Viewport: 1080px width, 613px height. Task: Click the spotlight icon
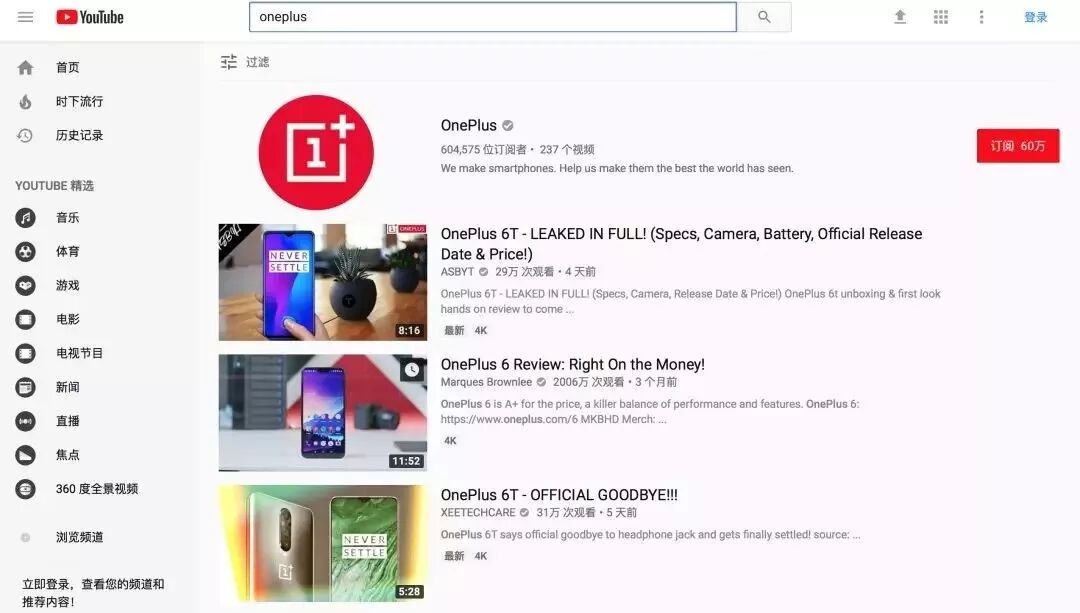25,455
